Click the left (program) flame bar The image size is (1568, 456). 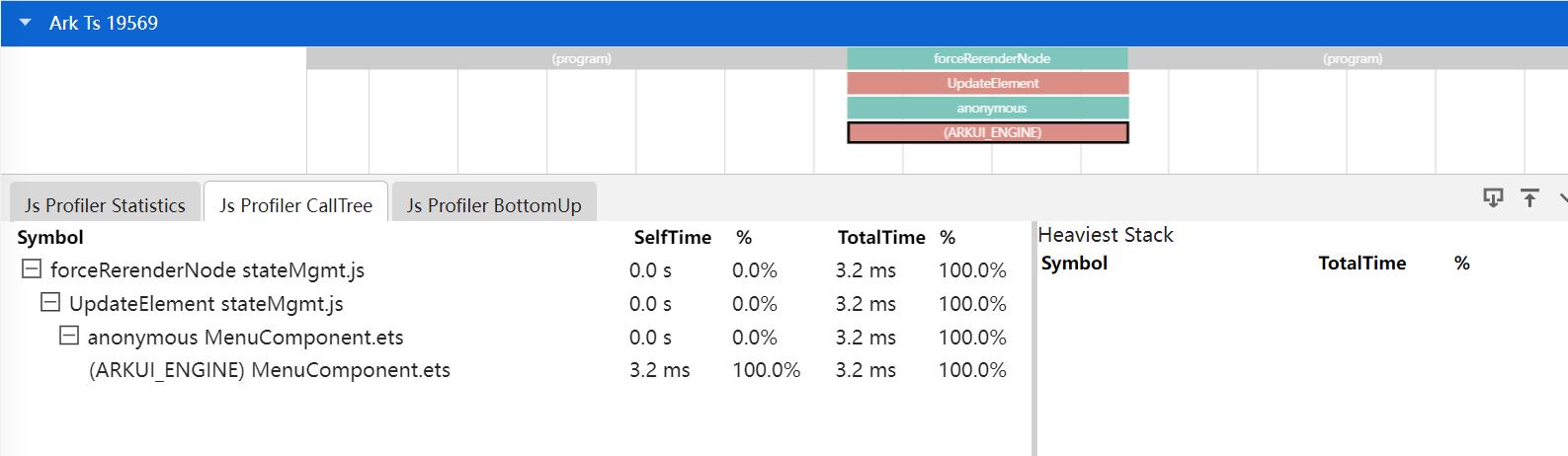[x=580, y=59]
